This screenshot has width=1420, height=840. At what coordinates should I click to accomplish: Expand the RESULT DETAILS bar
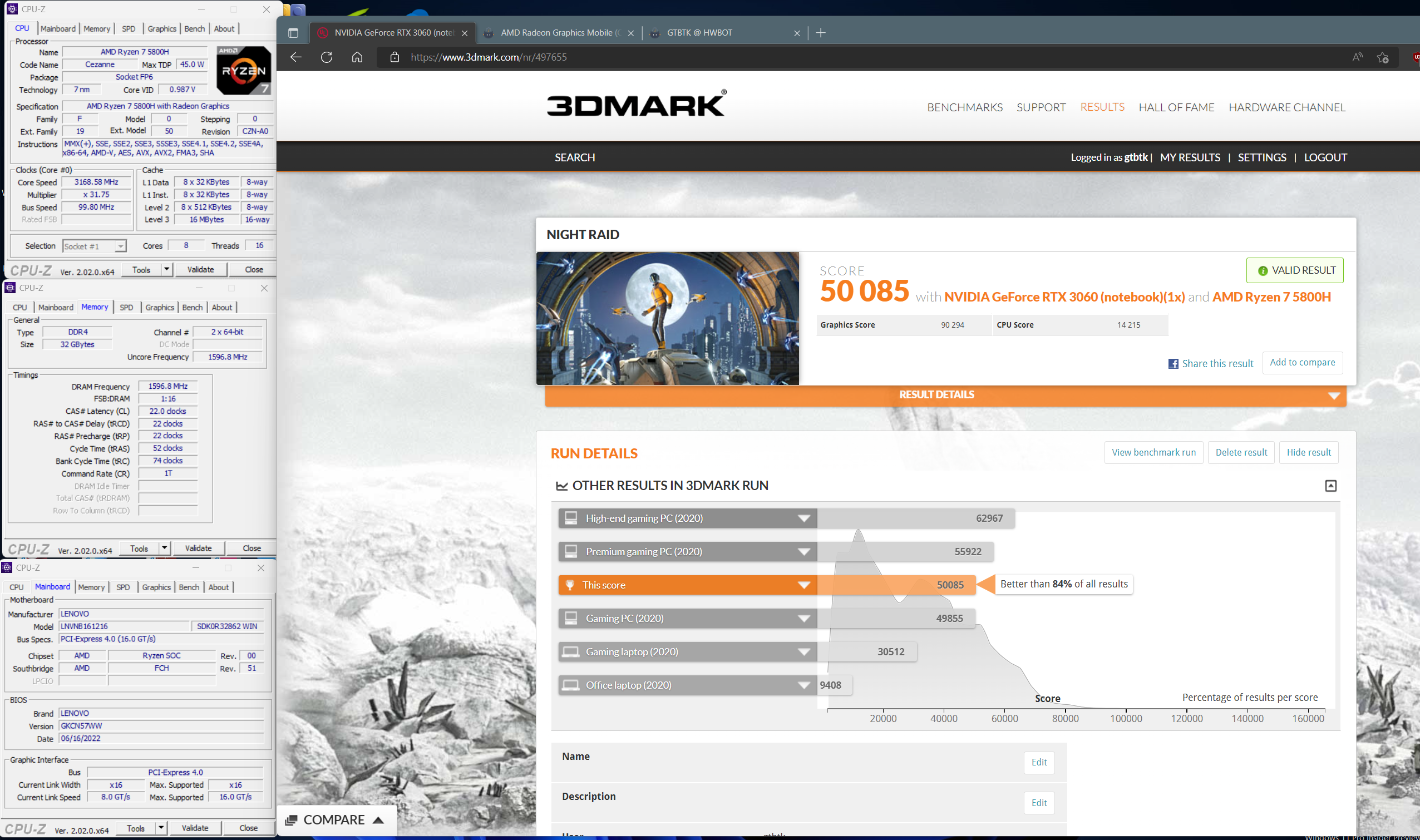coord(945,395)
